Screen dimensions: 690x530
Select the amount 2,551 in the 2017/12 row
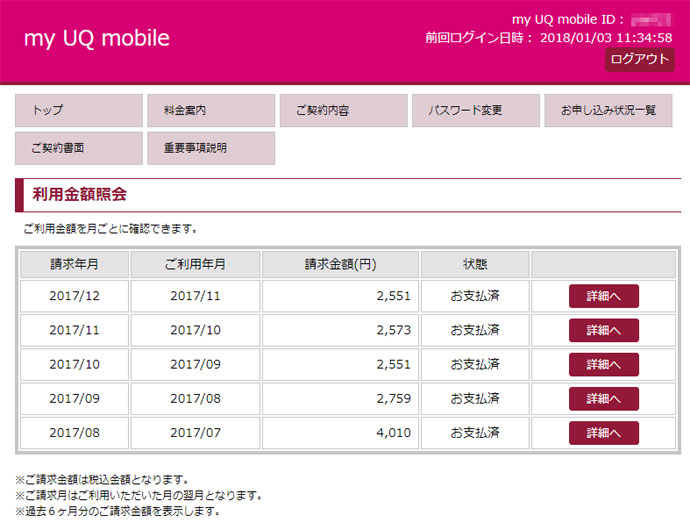pyautogui.click(x=341, y=296)
